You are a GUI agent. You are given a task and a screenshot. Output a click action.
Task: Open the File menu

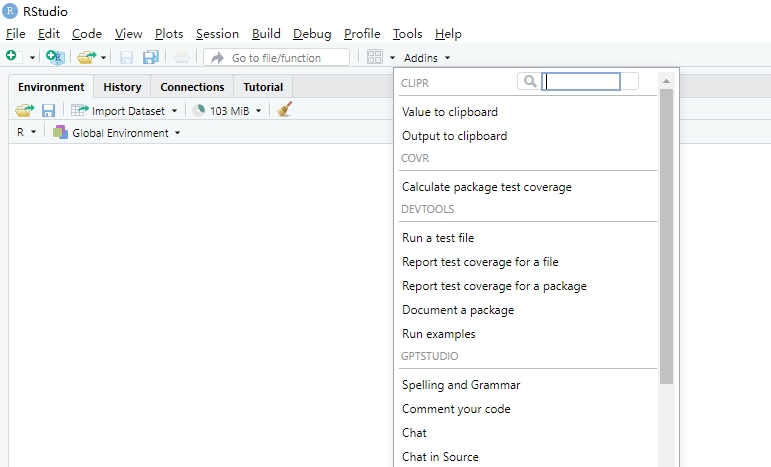coord(16,34)
